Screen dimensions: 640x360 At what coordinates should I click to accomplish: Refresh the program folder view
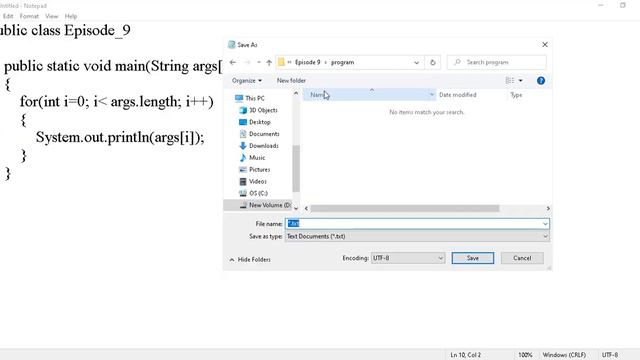click(433, 62)
